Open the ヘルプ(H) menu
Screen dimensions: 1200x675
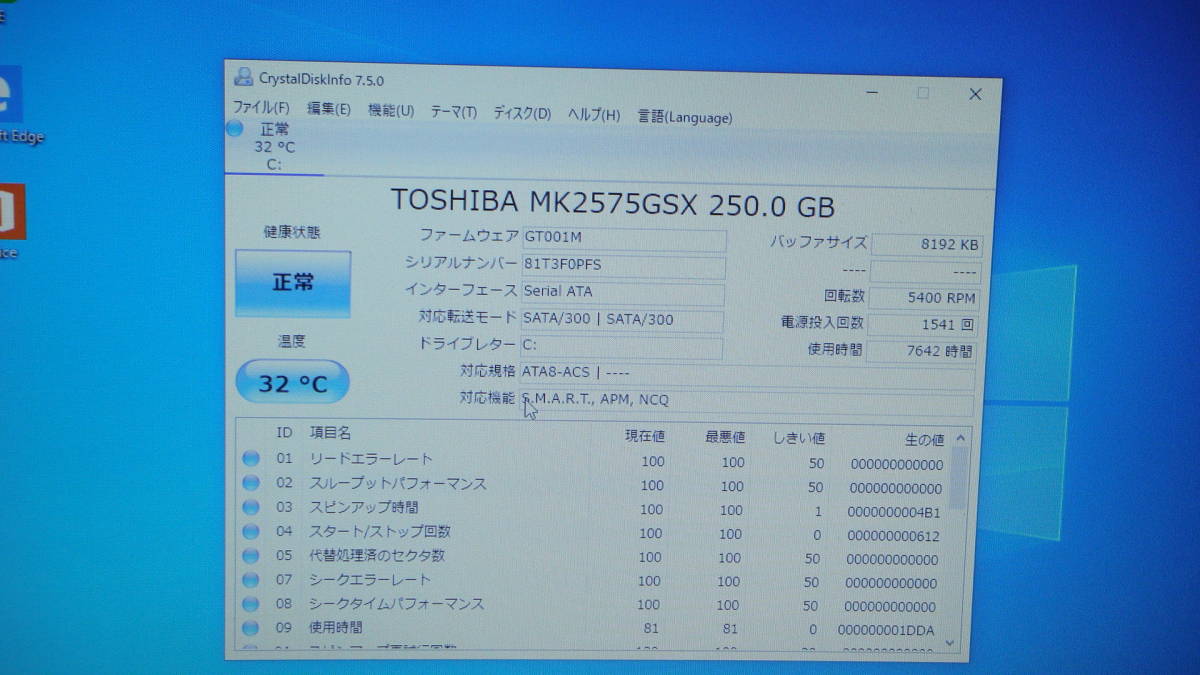click(x=594, y=115)
